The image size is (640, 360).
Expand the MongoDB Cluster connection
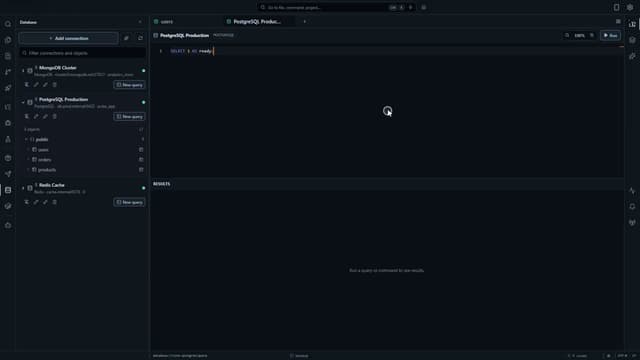coord(23,71)
